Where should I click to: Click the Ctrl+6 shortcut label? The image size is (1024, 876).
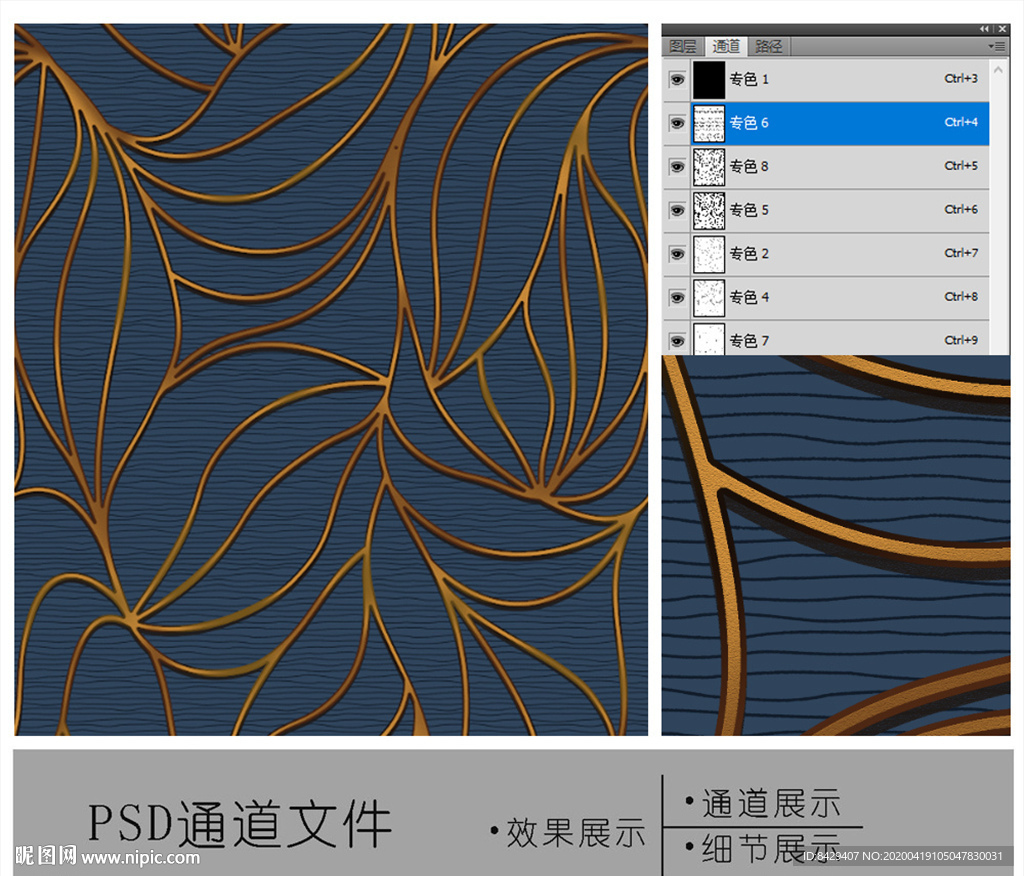[961, 209]
